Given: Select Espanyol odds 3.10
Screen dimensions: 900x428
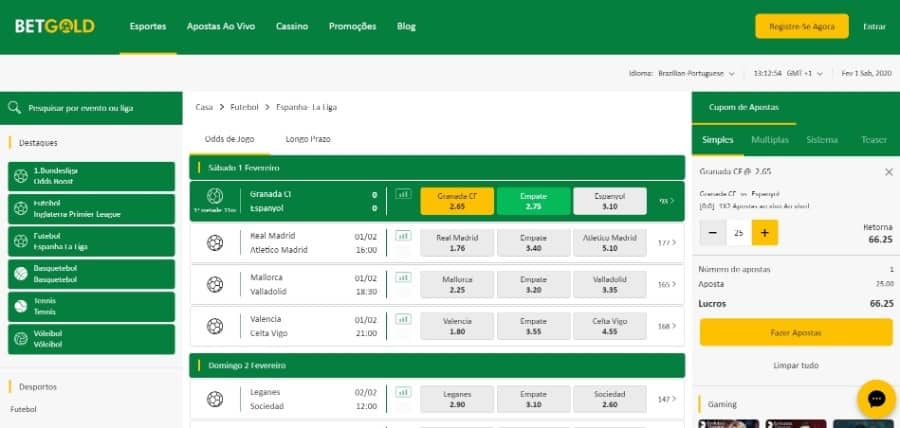Looking at the screenshot, I should [x=610, y=201].
